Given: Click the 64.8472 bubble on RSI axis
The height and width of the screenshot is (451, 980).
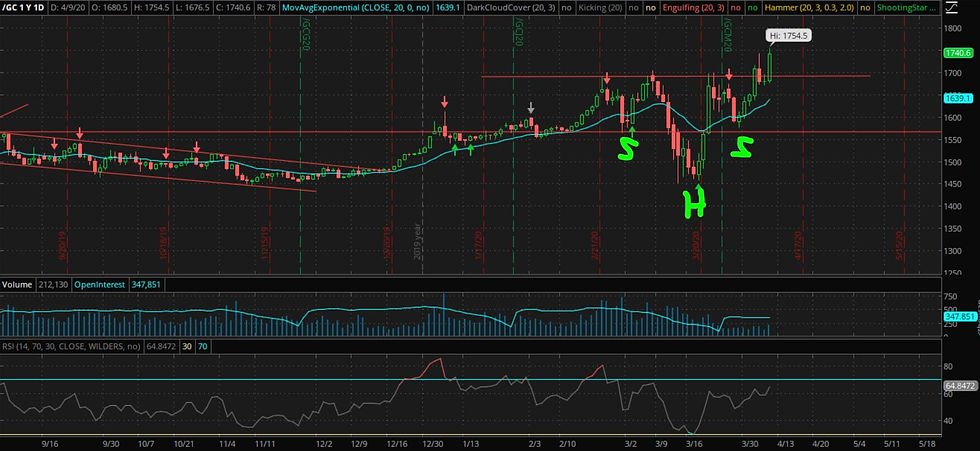Looking at the screenshot, I should click(x=959, y=385).
